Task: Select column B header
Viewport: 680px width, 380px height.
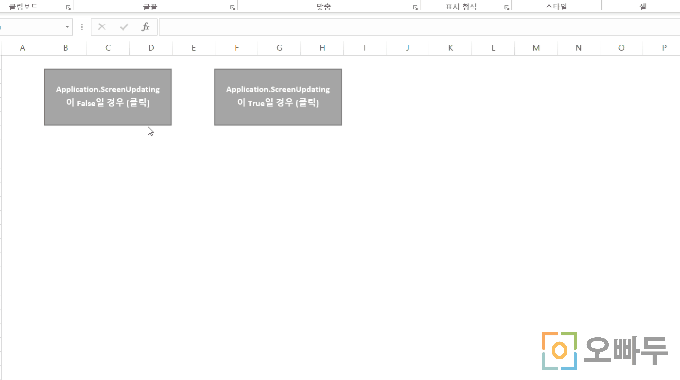Action: coord(65,48)
